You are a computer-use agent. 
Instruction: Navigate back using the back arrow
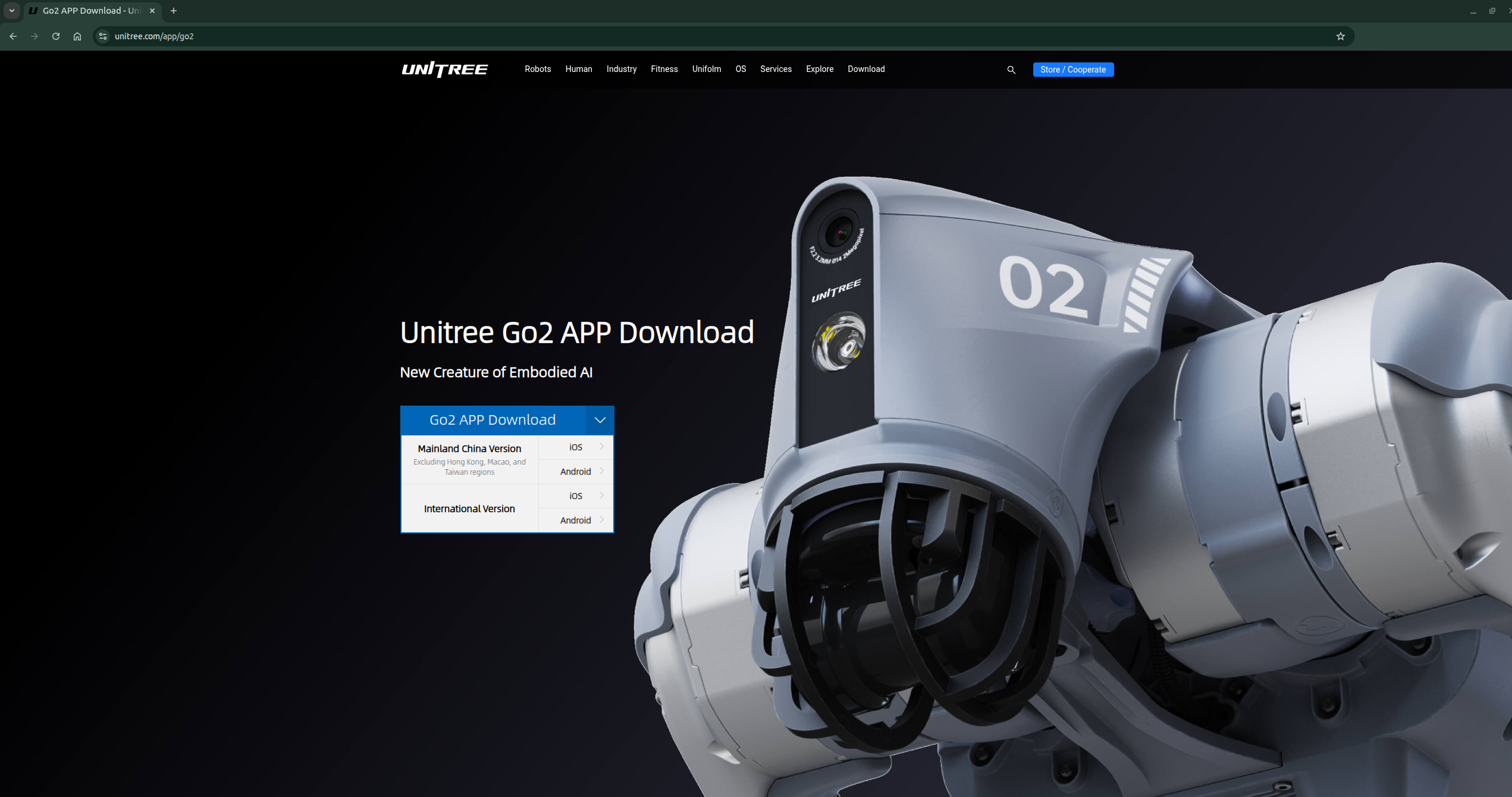13,36
